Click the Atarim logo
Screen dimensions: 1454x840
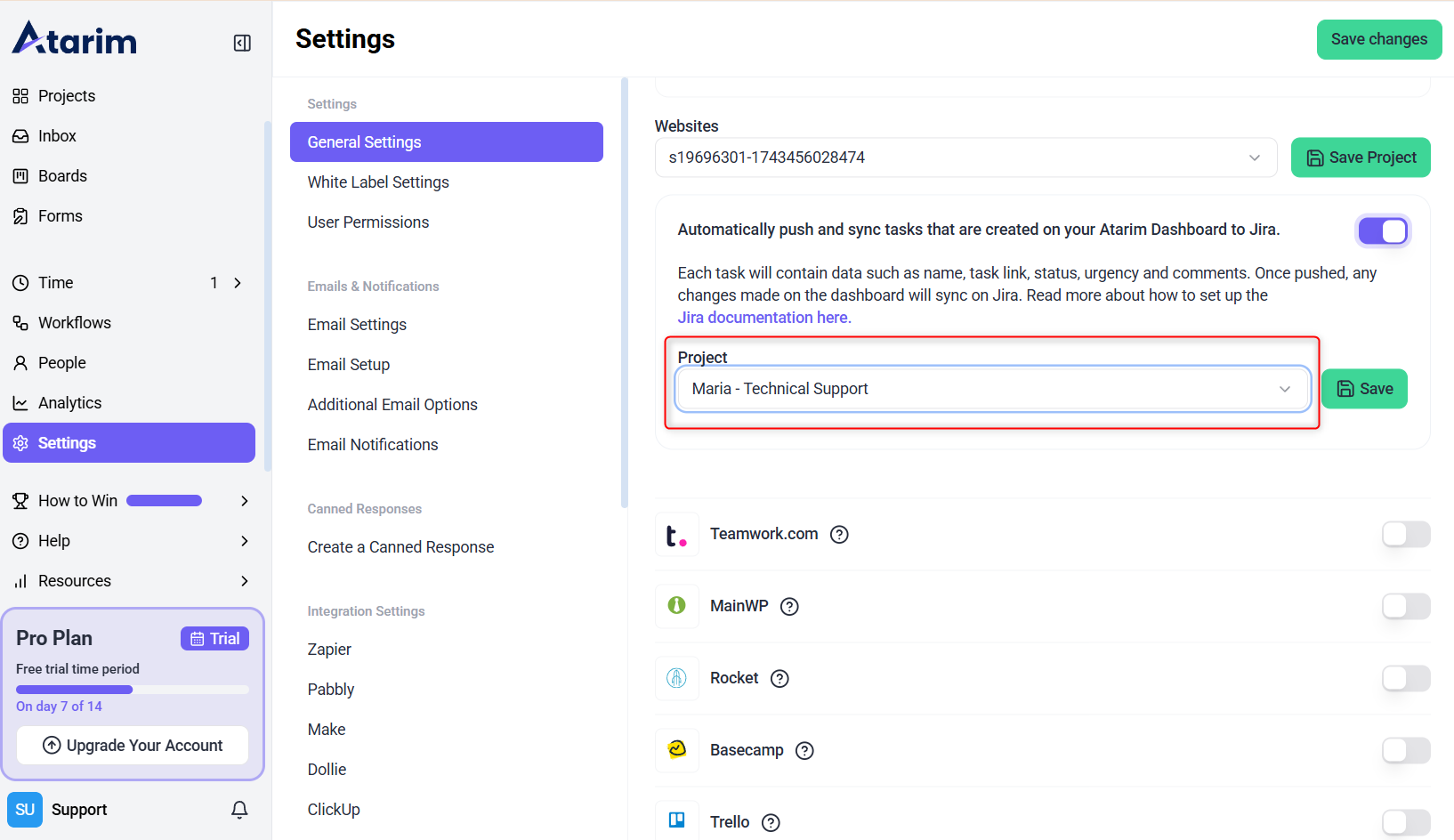[75, 39]
